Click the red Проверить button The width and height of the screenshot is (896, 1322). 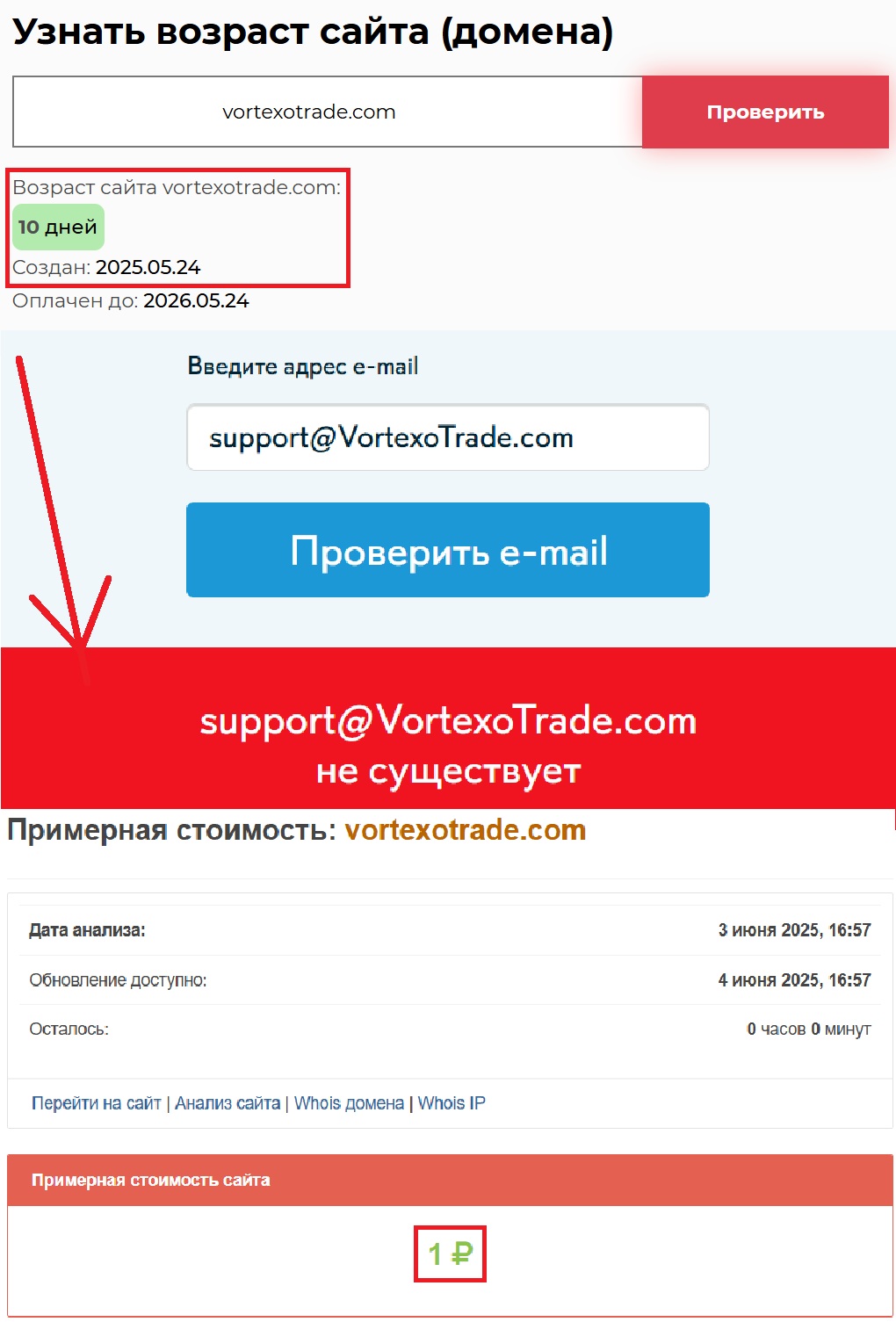point(765,112)
